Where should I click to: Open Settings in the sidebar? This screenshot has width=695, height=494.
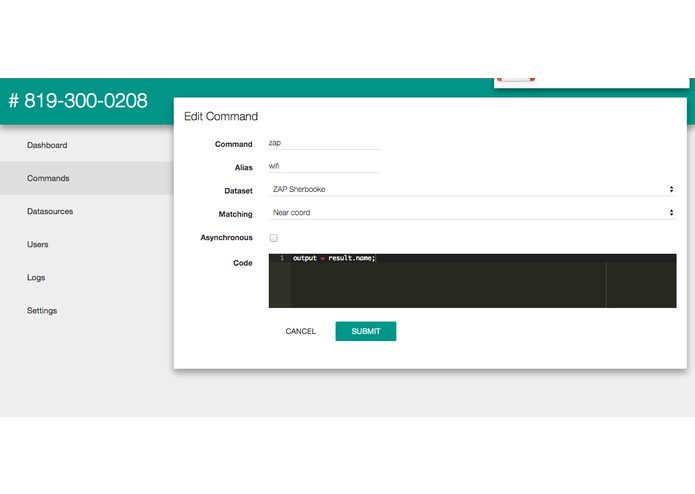tap(42, 311)
